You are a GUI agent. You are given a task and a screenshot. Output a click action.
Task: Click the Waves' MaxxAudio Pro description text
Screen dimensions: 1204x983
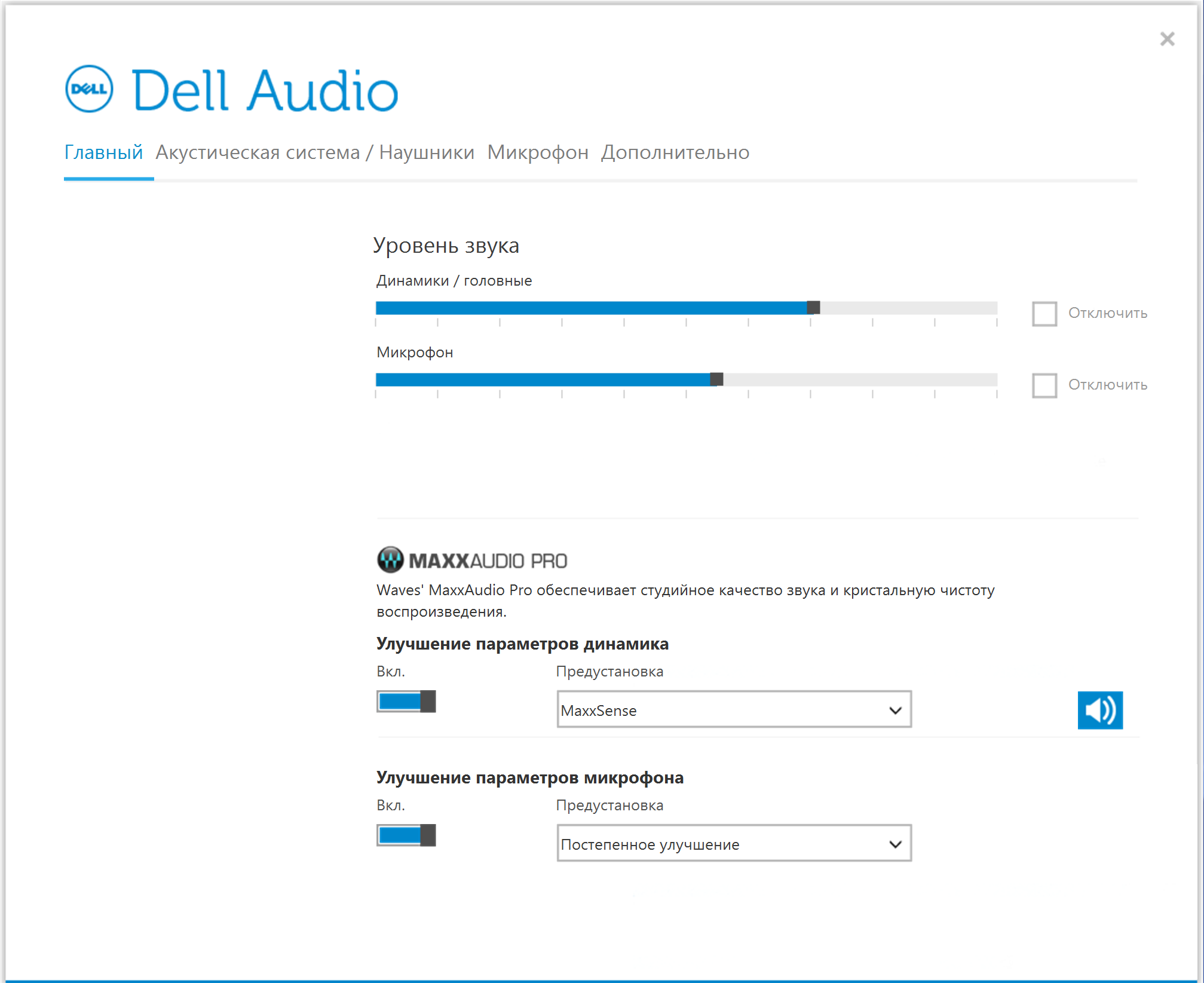(x=685, y=601)
